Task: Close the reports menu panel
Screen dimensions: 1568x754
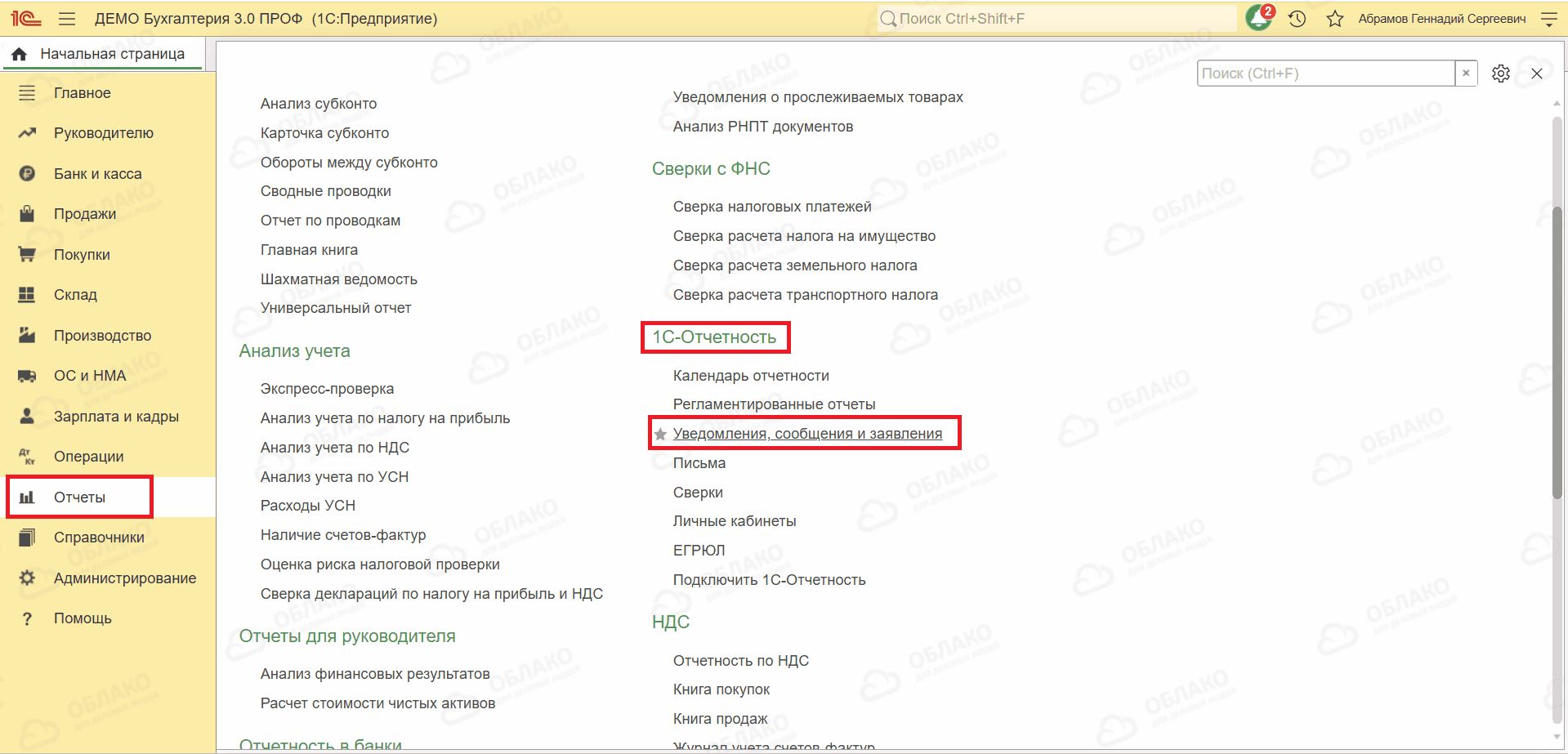Action: [x=1537, y=74]
